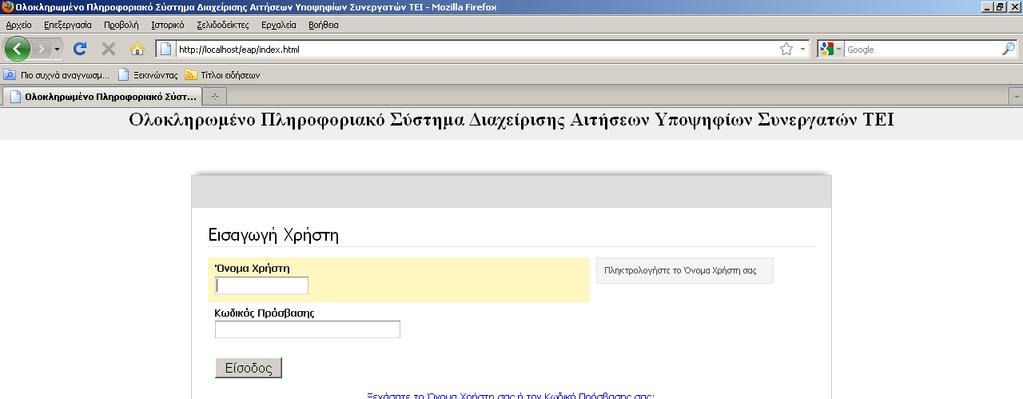Restore down the Firefox window

click(999, 7)
